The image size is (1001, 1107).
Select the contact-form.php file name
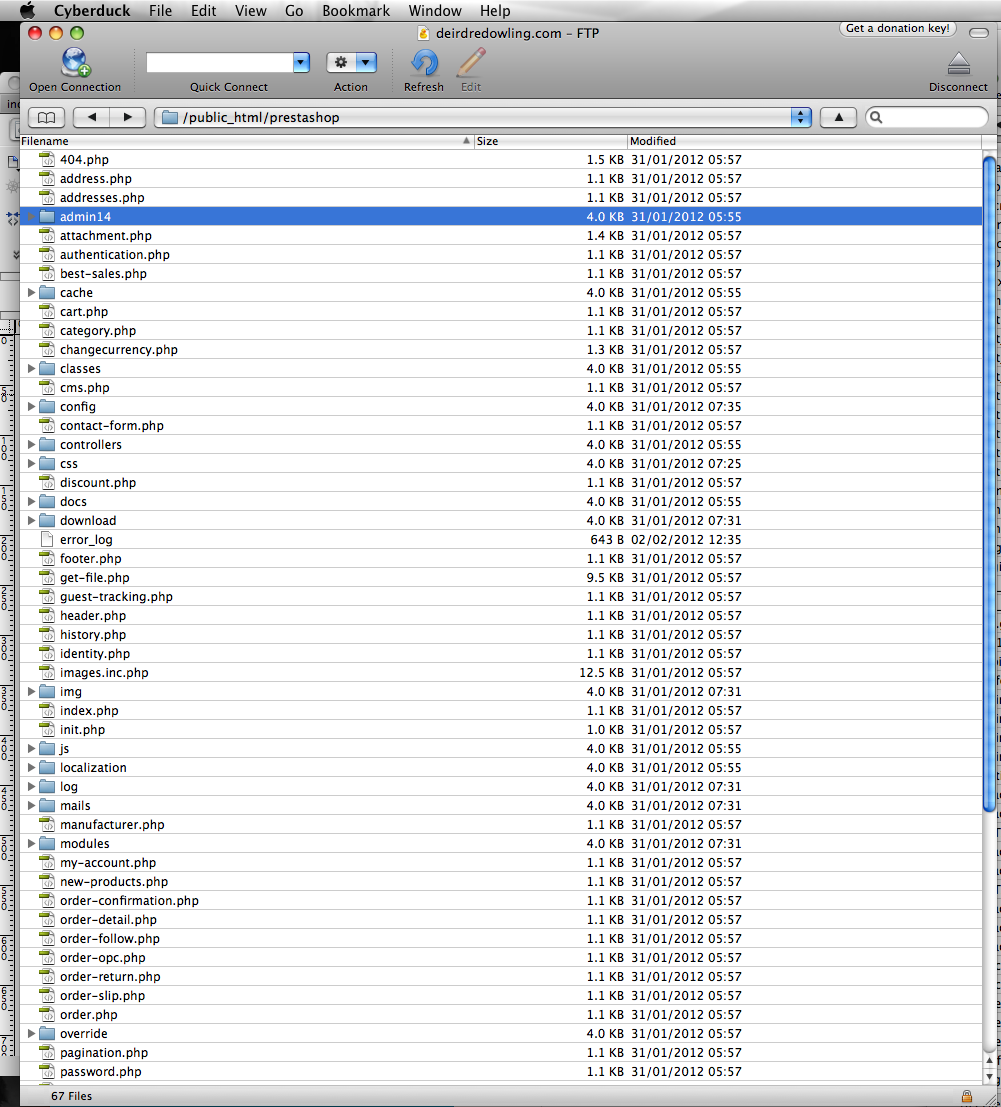[112, 426]
